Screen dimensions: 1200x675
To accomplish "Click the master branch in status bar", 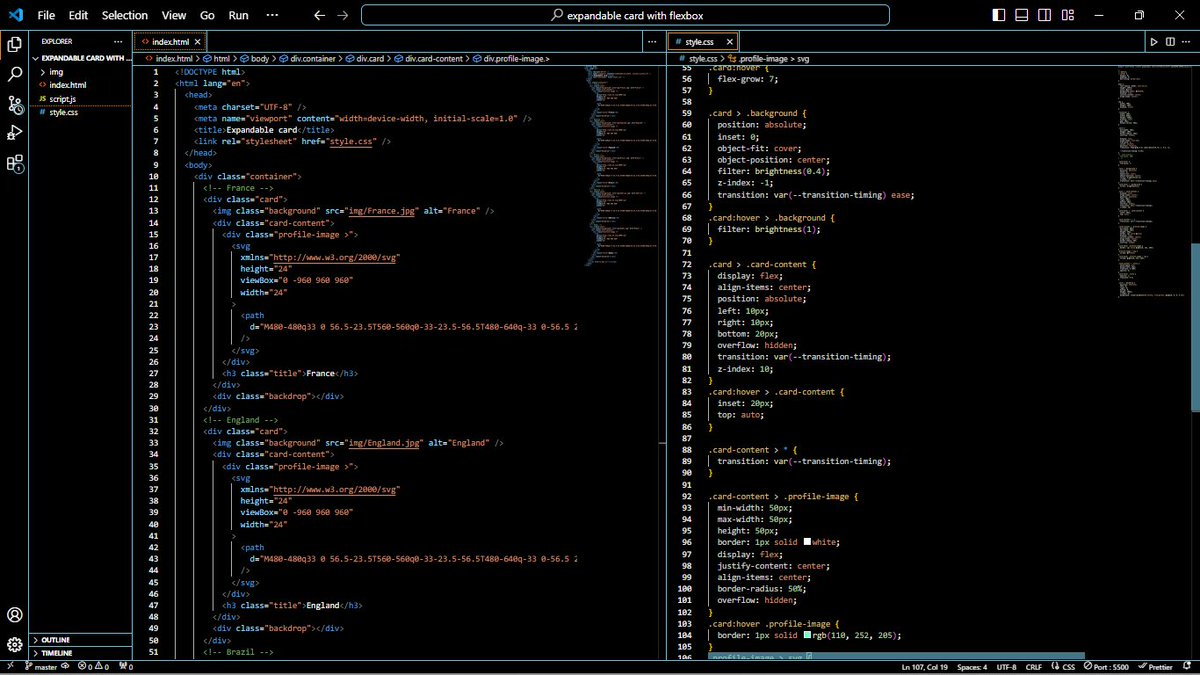I will [41, 667].
